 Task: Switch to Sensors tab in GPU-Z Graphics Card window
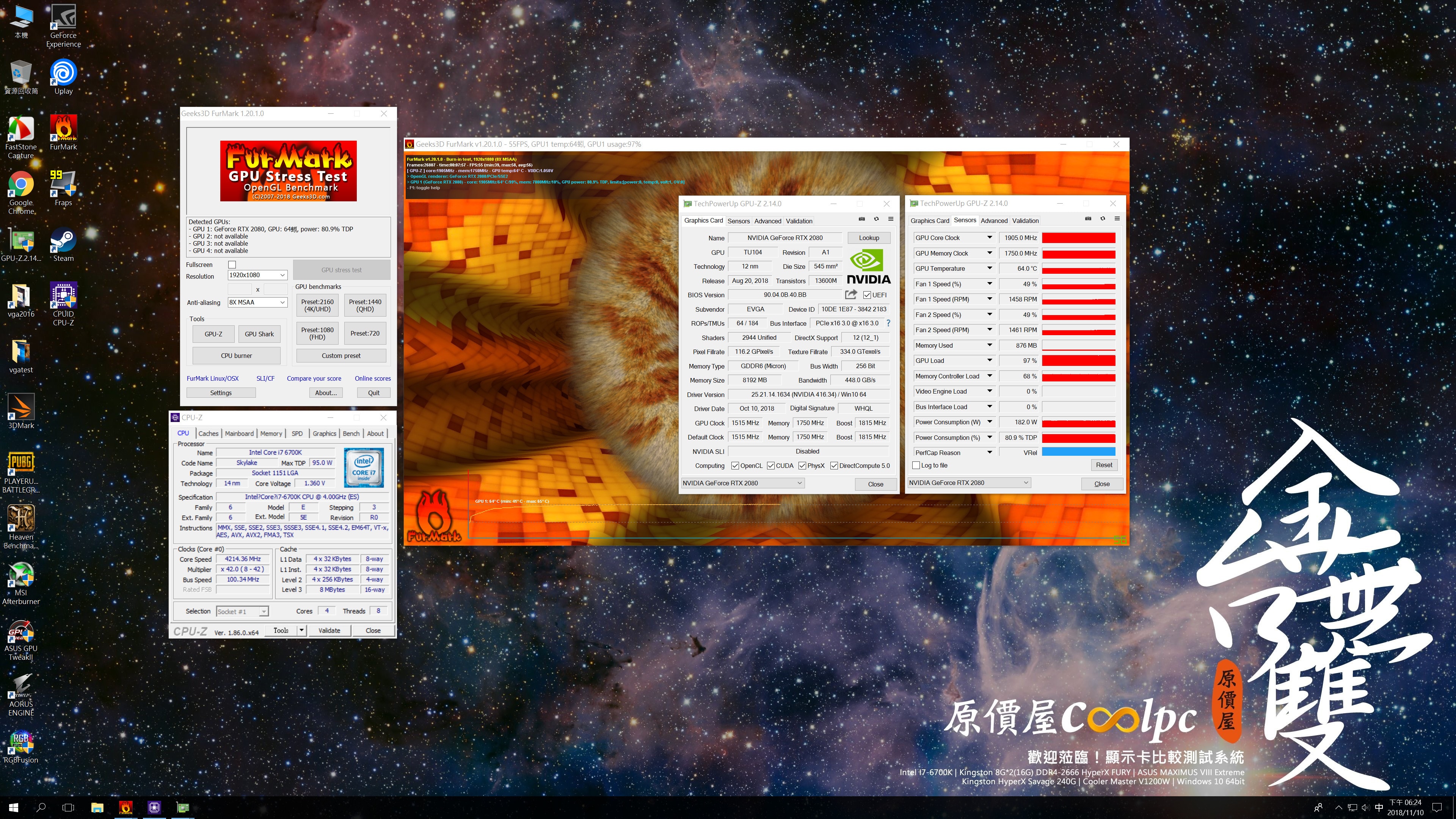738,221
